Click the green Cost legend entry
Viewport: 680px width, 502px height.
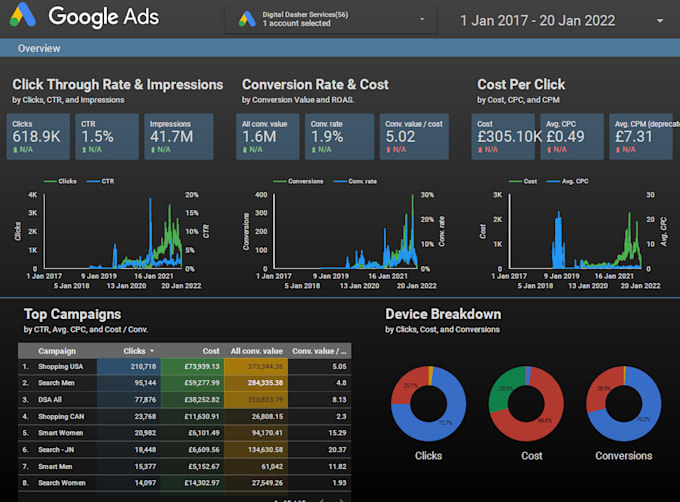(523, 181)
